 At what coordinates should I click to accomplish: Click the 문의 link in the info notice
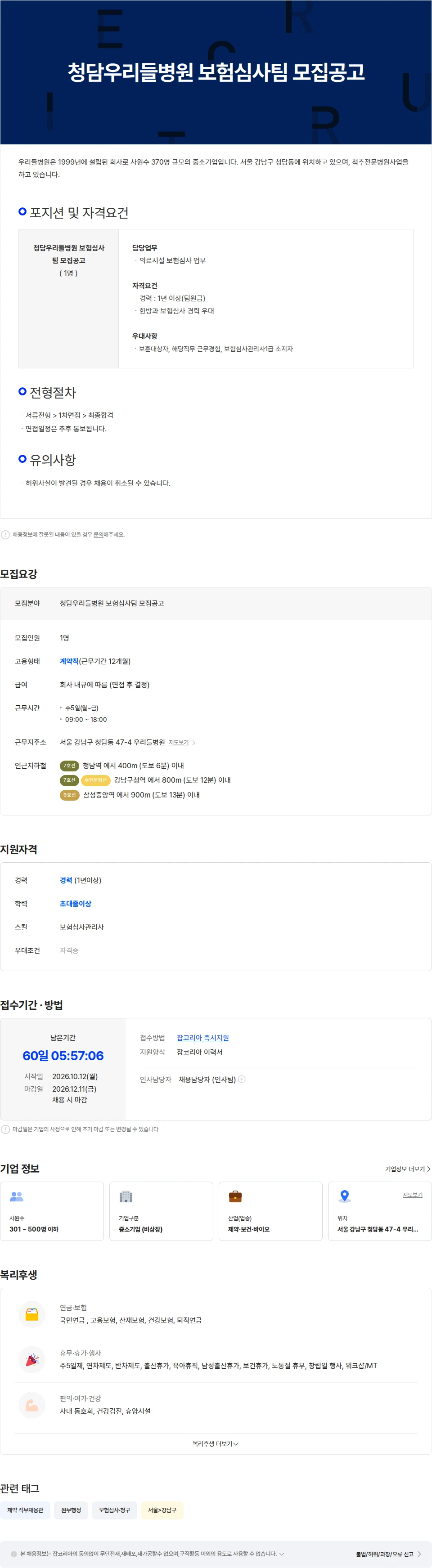(x=98, y=534)
